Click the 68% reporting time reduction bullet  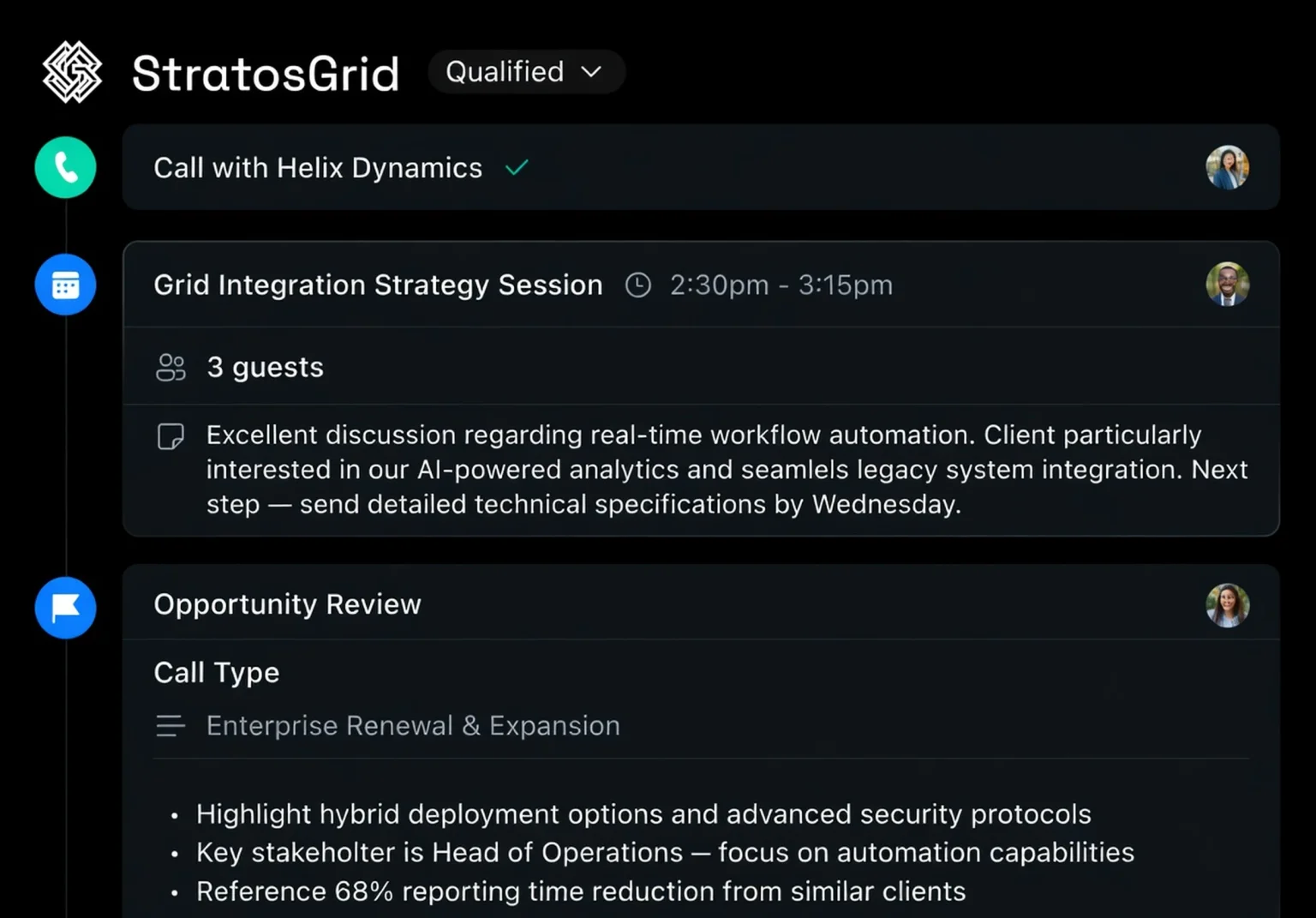point(579,891)
